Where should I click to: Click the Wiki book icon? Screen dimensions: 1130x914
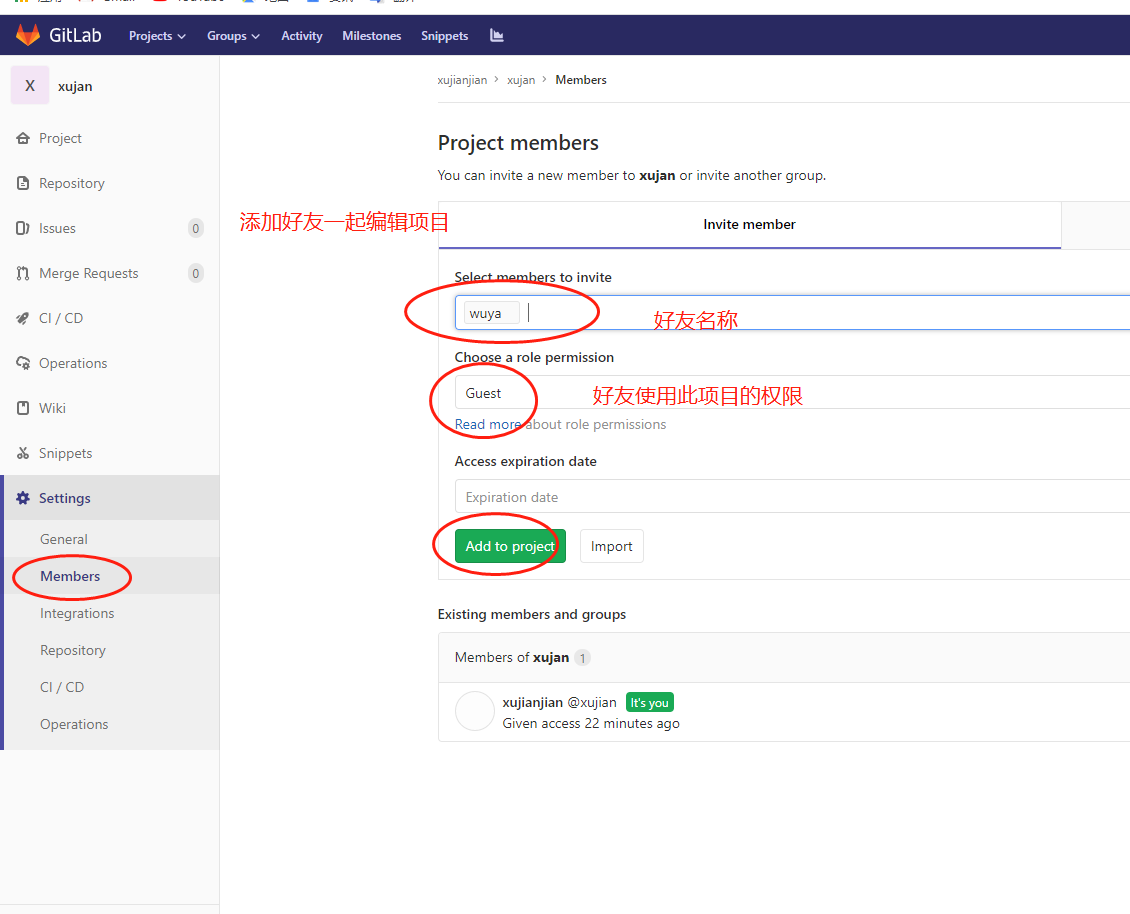[x=23, y=408]
